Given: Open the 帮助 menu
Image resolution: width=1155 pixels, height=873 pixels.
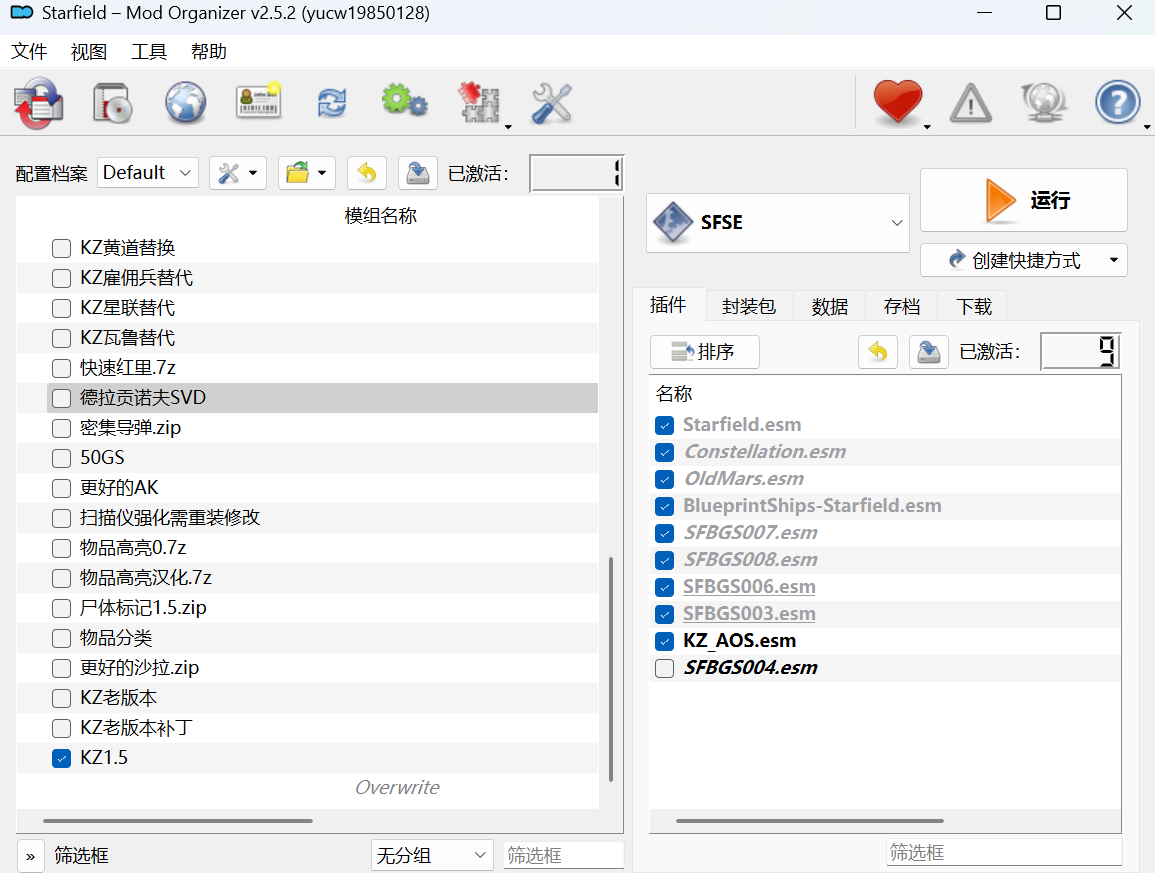Looking at the screenshot, I should [208, 52].
